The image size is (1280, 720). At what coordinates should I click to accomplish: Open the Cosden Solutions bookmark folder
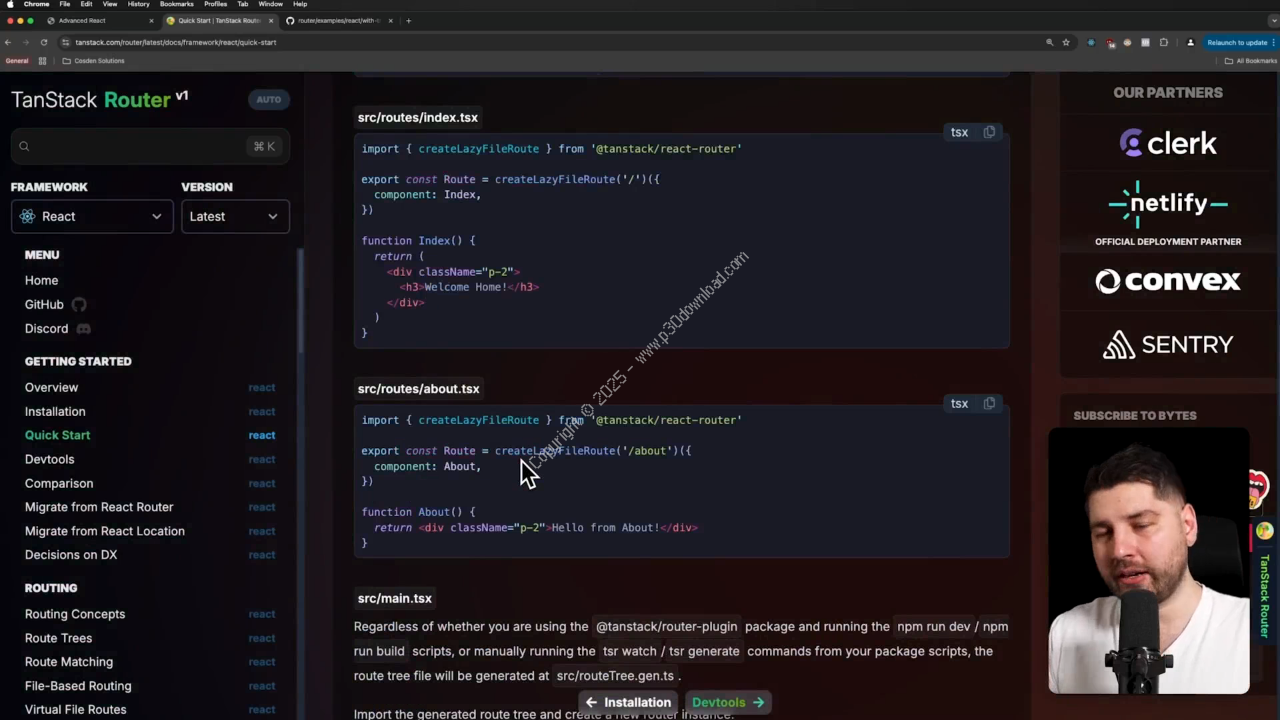pos(93,61)
